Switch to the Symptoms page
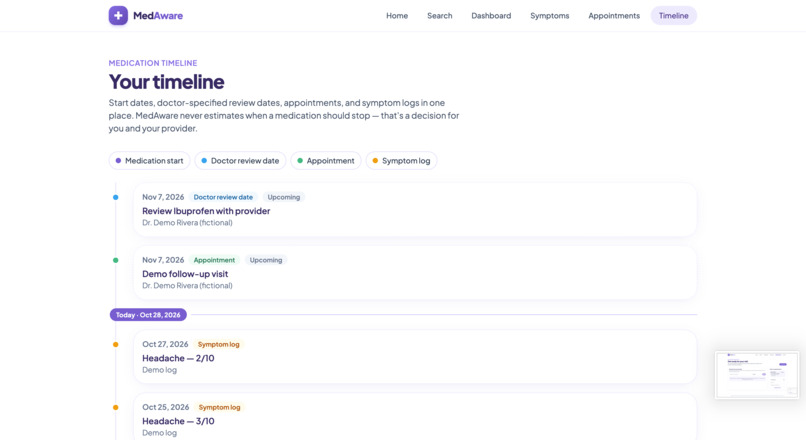This screenshot has width=806, height=440. coord(549,15)
